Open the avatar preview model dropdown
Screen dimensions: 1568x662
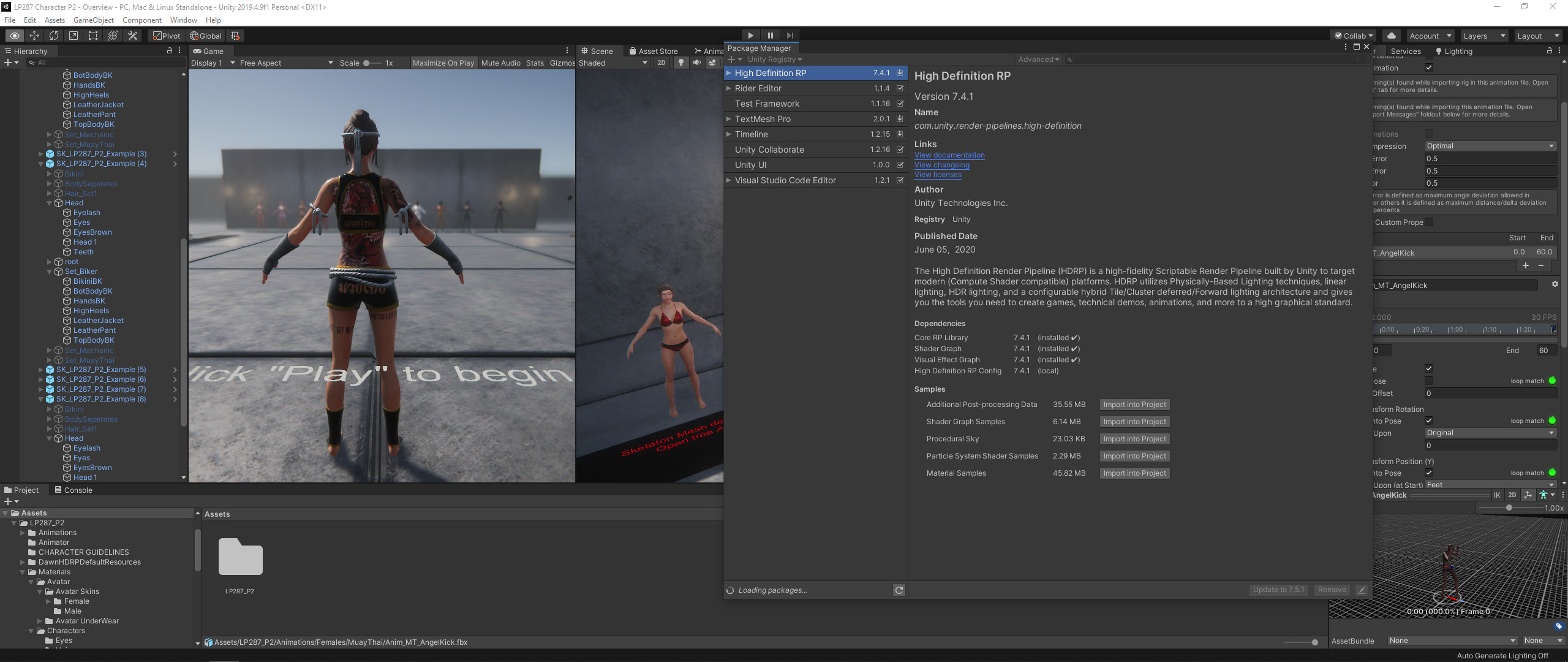click(x=1546, y=495)
